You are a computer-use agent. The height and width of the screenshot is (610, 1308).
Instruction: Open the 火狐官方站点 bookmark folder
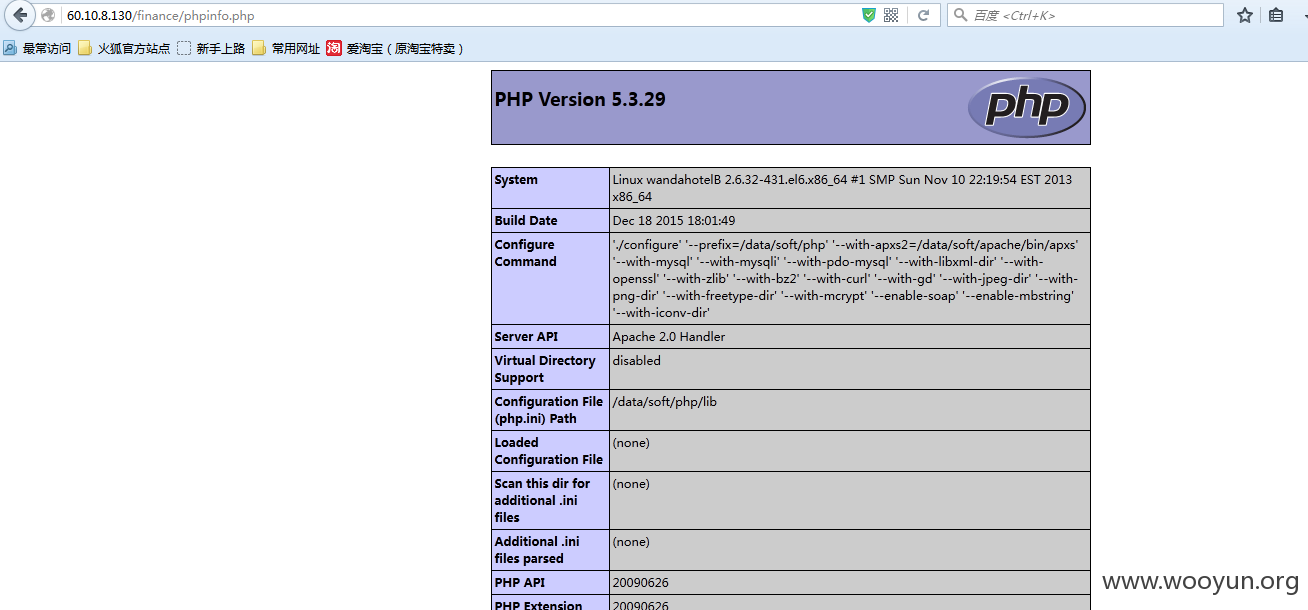124,48
